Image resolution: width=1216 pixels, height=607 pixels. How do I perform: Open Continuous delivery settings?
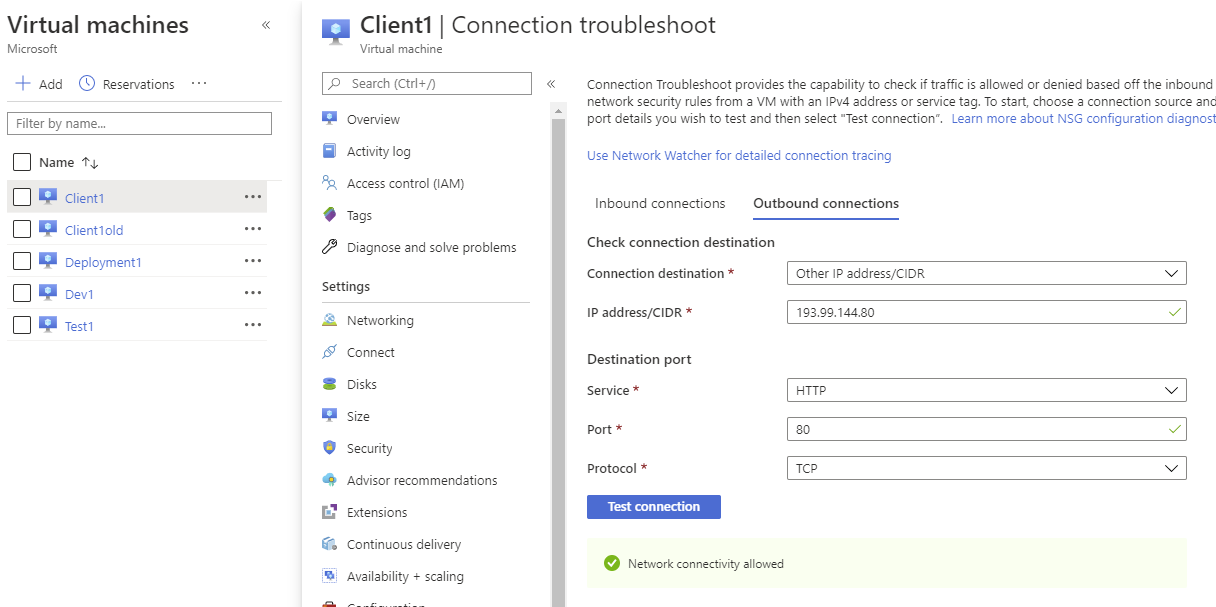coord(402,544)
